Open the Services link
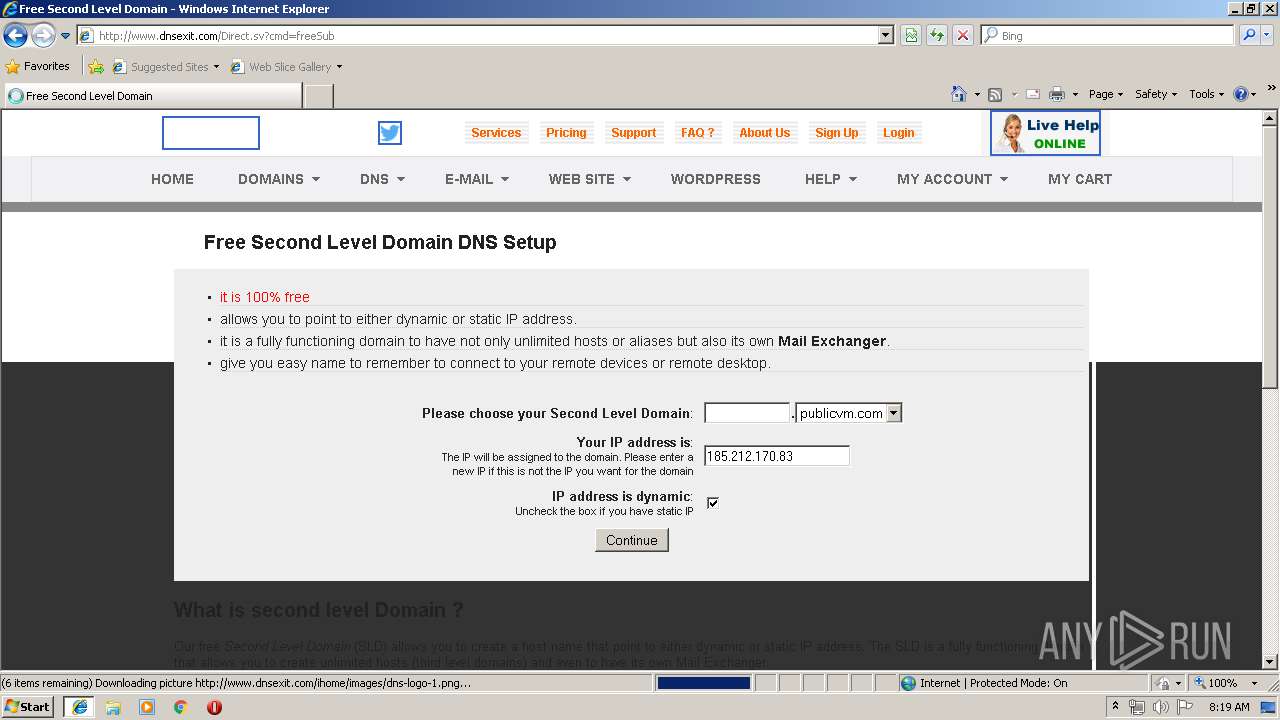1280x720 pixels. [496, 133]
